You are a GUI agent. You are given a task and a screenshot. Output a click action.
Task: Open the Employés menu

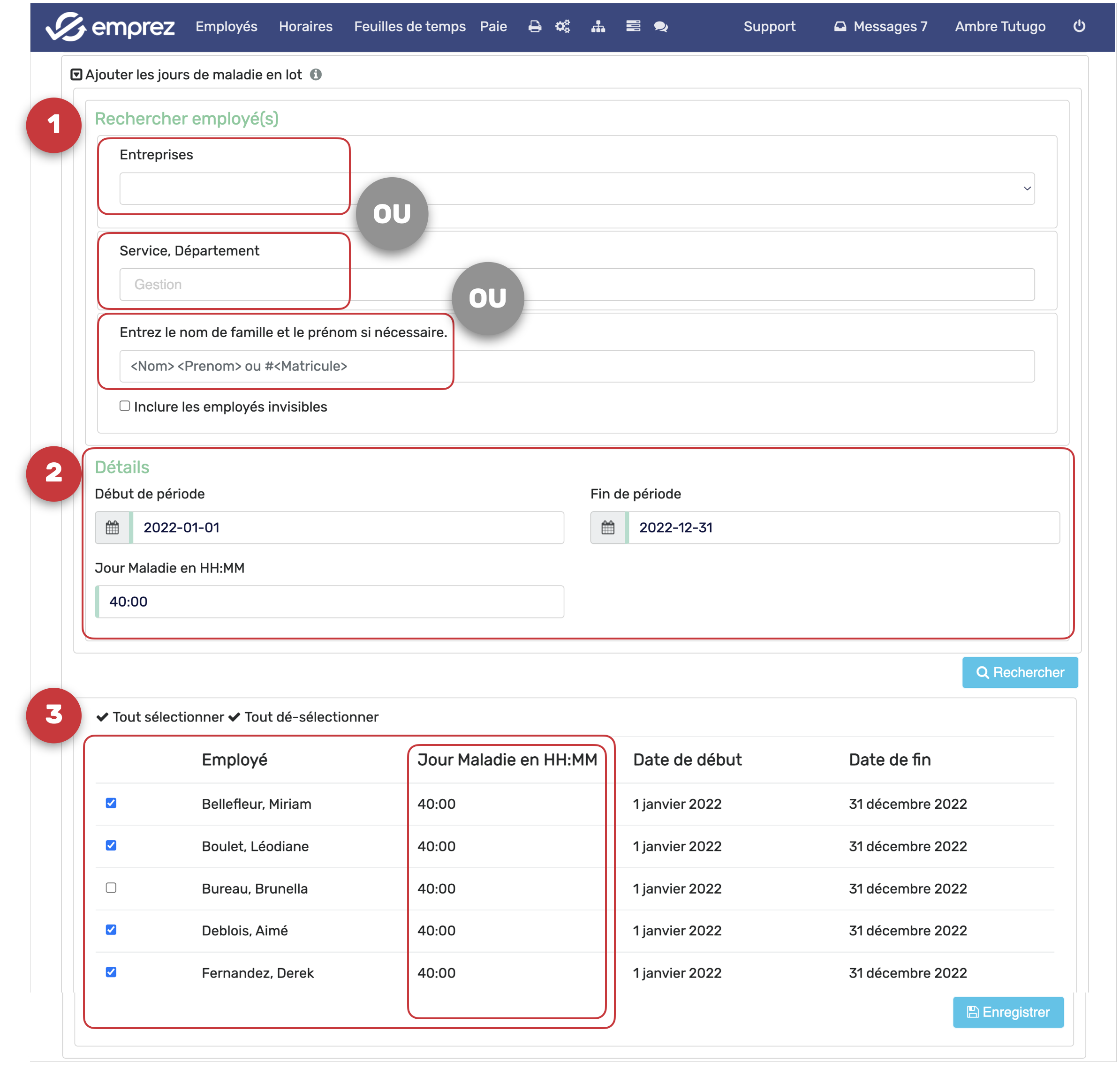[226, 26]
